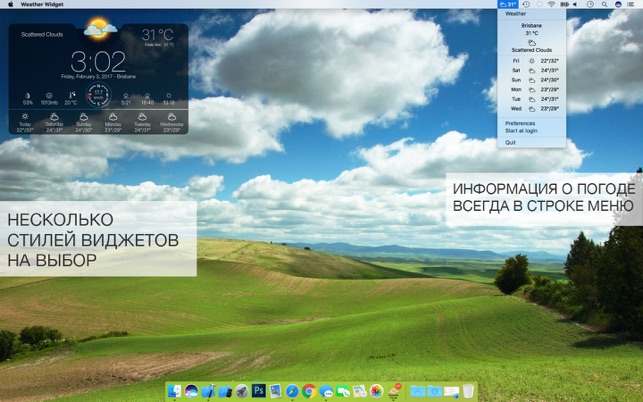Click the Weather header in dropdown
This screenshot has height=402, width=643.
pos(515,14)
